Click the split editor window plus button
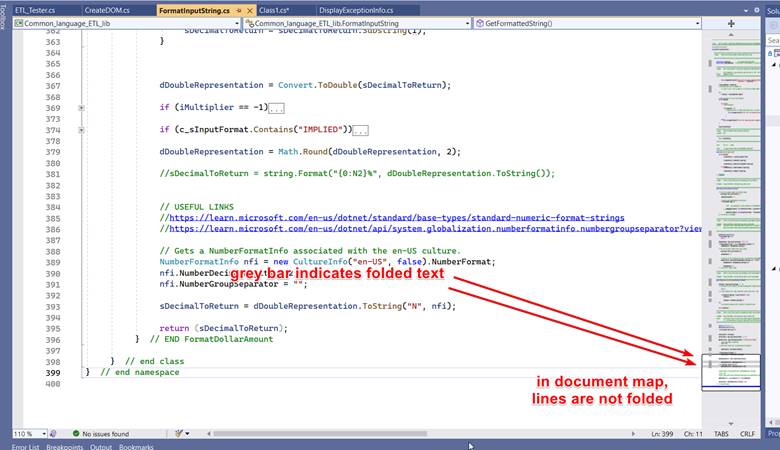Image resolution: width=780 pixels, height=450 pixels. pos(731,23)
